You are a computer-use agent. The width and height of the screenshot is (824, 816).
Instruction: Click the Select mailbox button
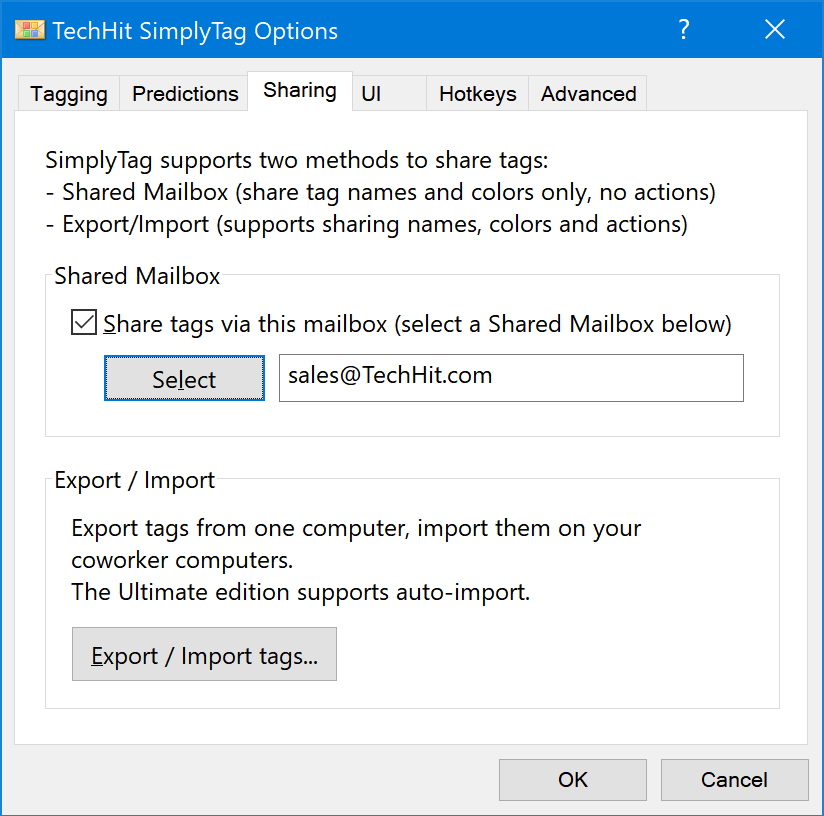coord(184,378)
